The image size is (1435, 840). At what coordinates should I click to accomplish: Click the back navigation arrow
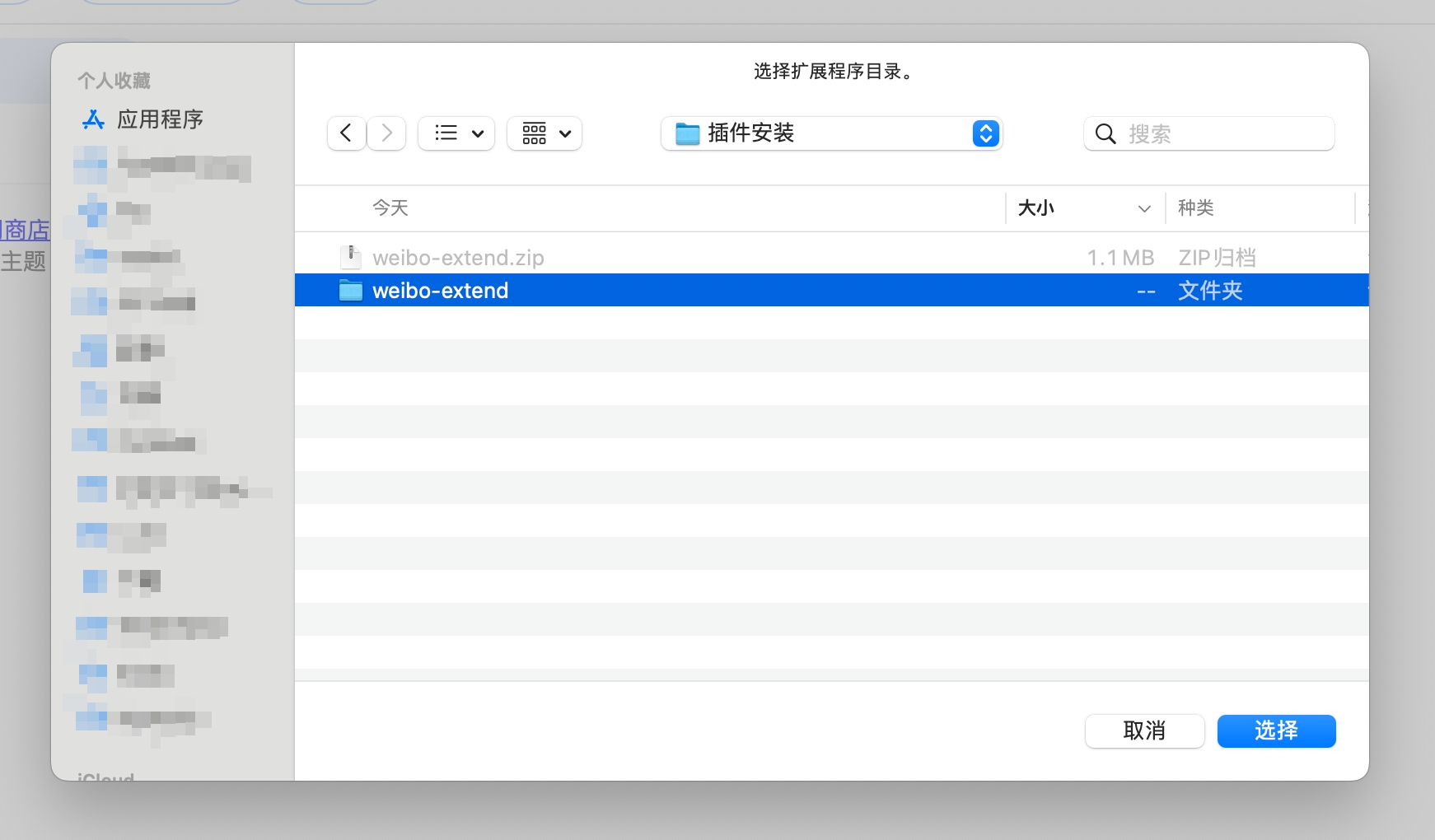[x=347, y=133]
